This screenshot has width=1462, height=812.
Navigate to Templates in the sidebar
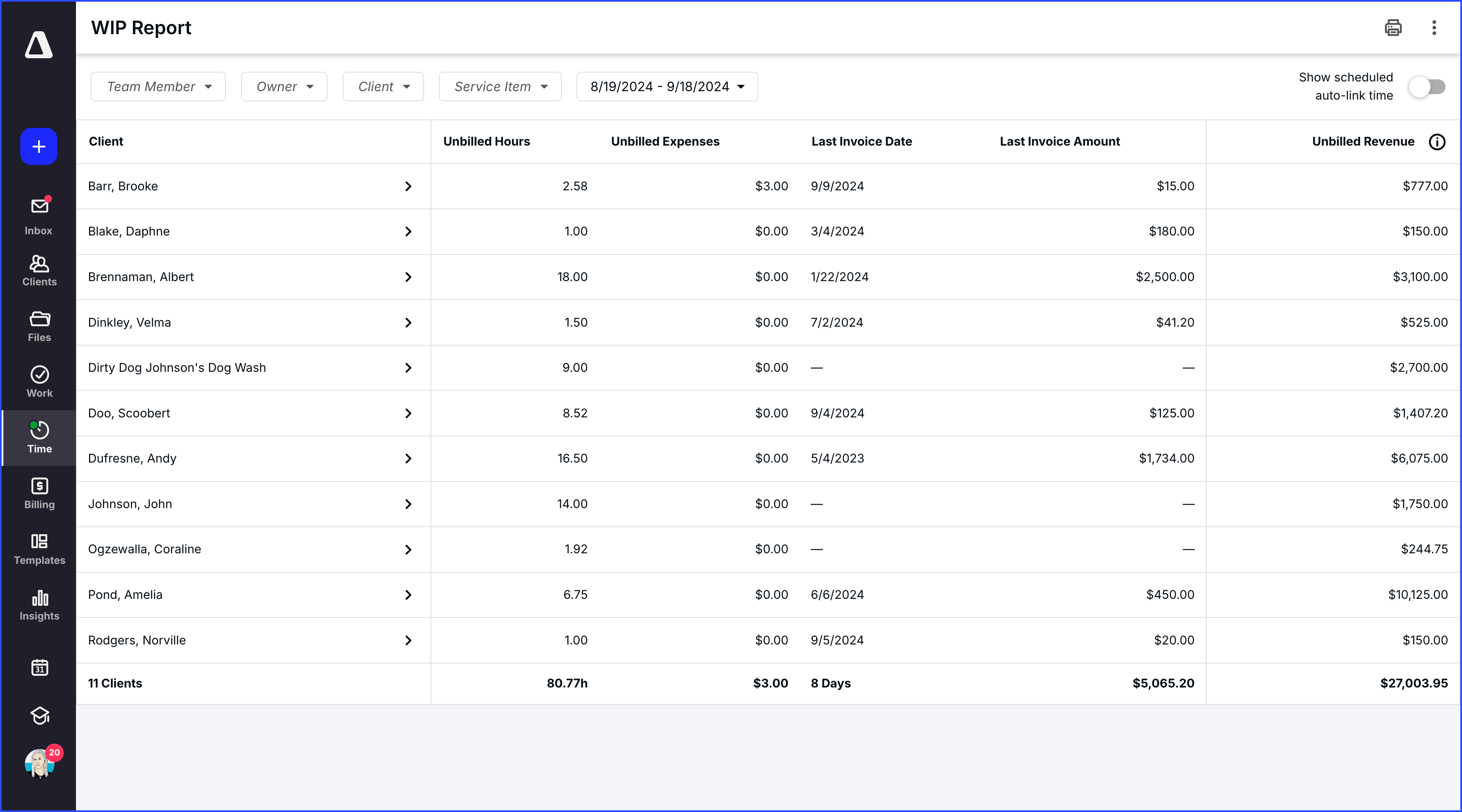(39, 549)
